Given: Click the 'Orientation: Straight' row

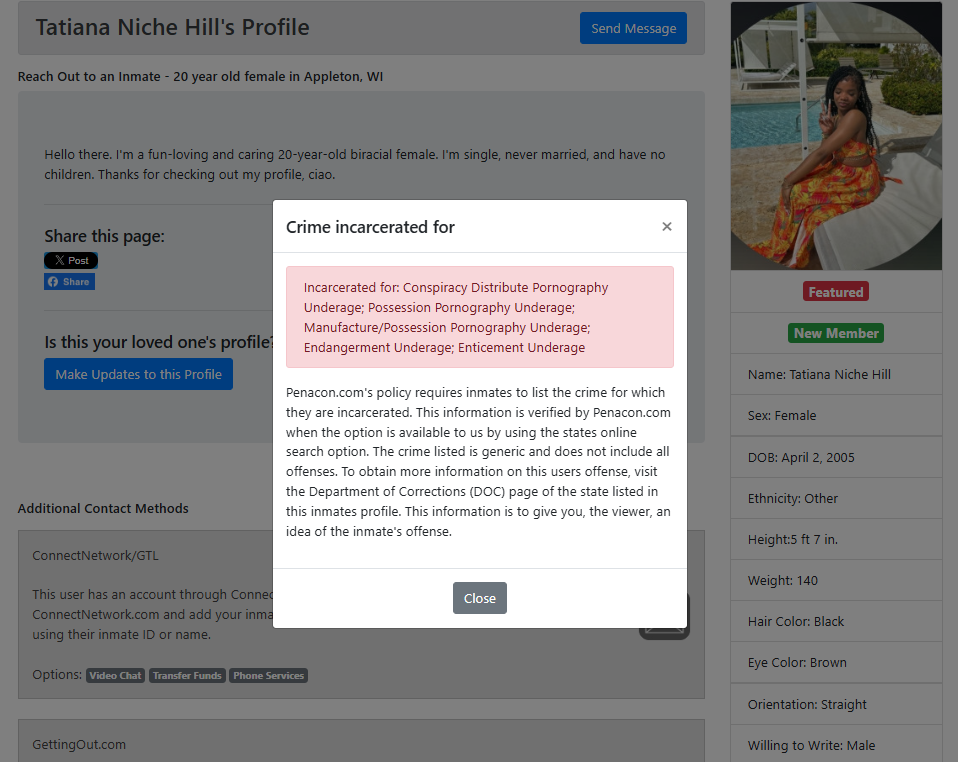Looking at the screenshot, I should [836, 705].
